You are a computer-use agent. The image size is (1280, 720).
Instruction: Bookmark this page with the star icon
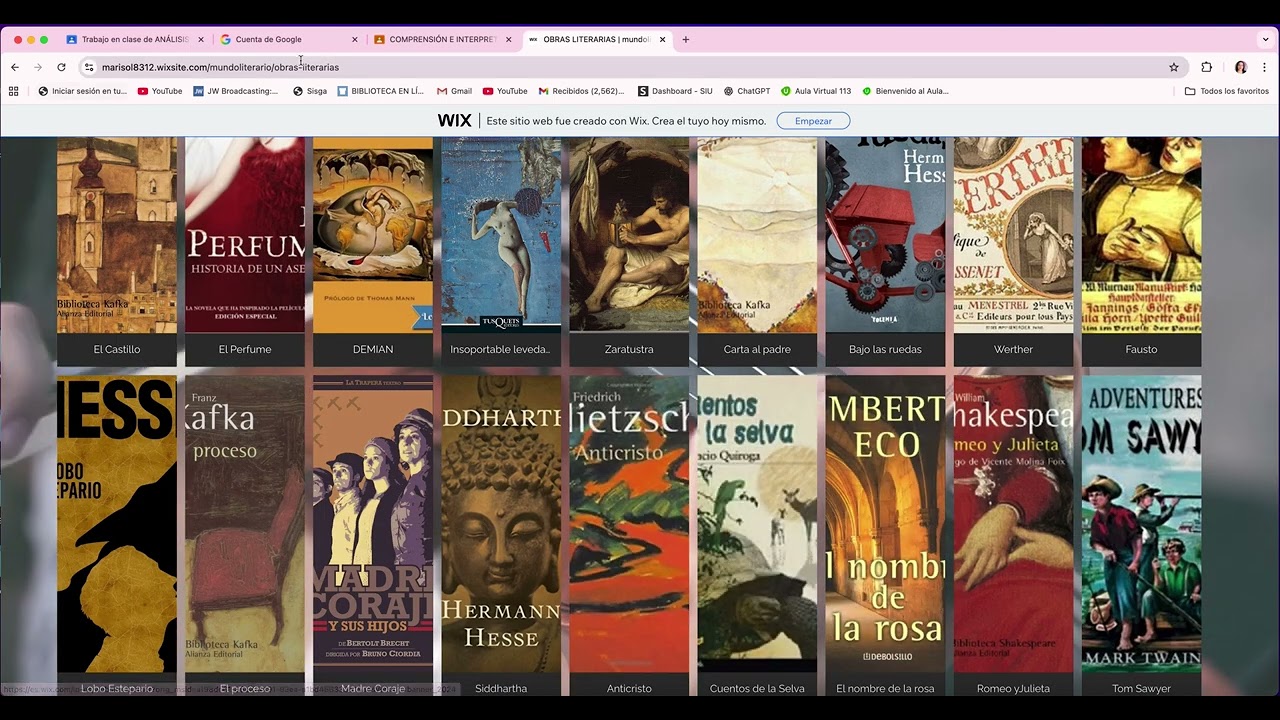pos(1174,67)
